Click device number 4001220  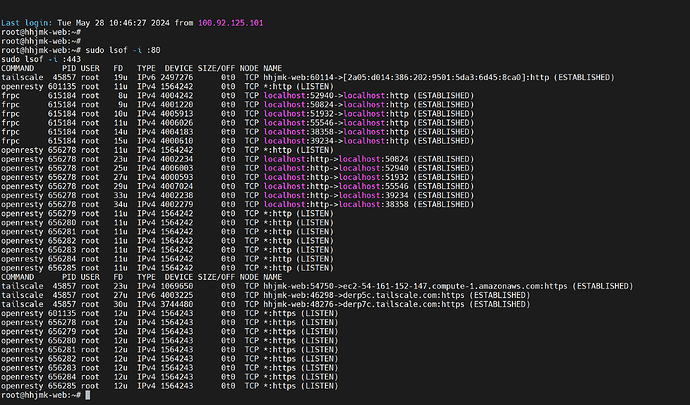point(176,105)
